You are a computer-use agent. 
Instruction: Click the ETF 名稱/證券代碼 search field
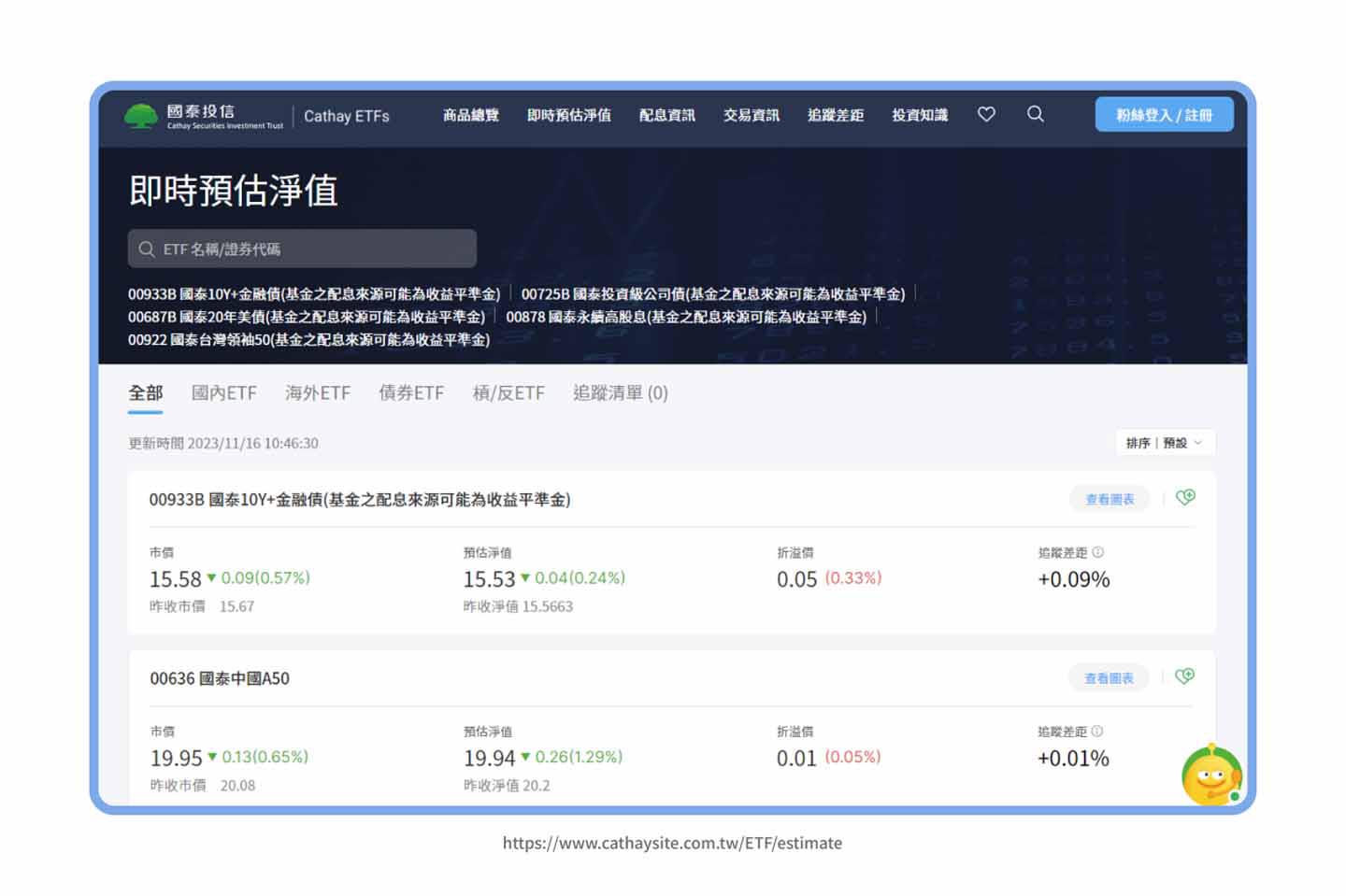302,249
